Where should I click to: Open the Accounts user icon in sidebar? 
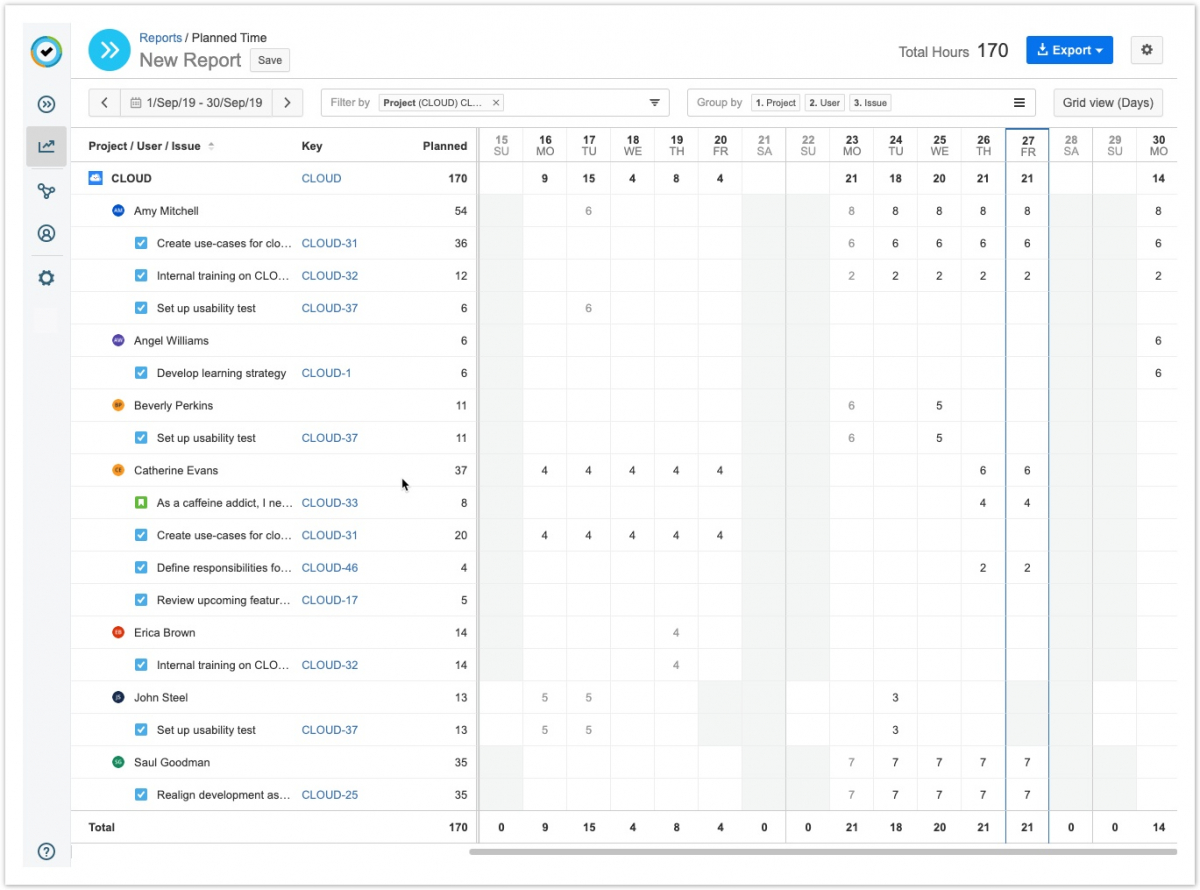[x=46, y=234]
